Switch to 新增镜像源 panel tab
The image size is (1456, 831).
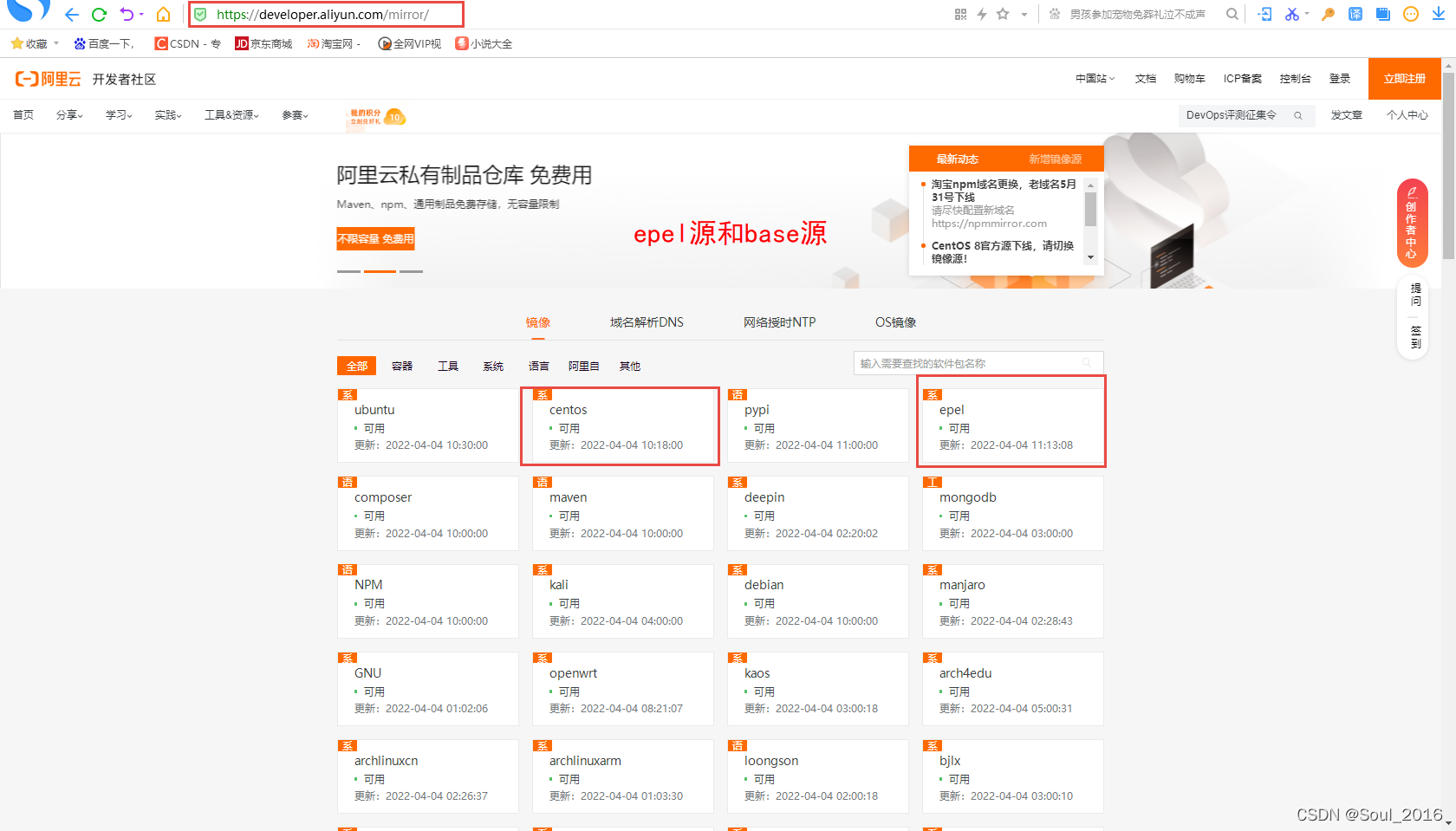pos(1055,159)
